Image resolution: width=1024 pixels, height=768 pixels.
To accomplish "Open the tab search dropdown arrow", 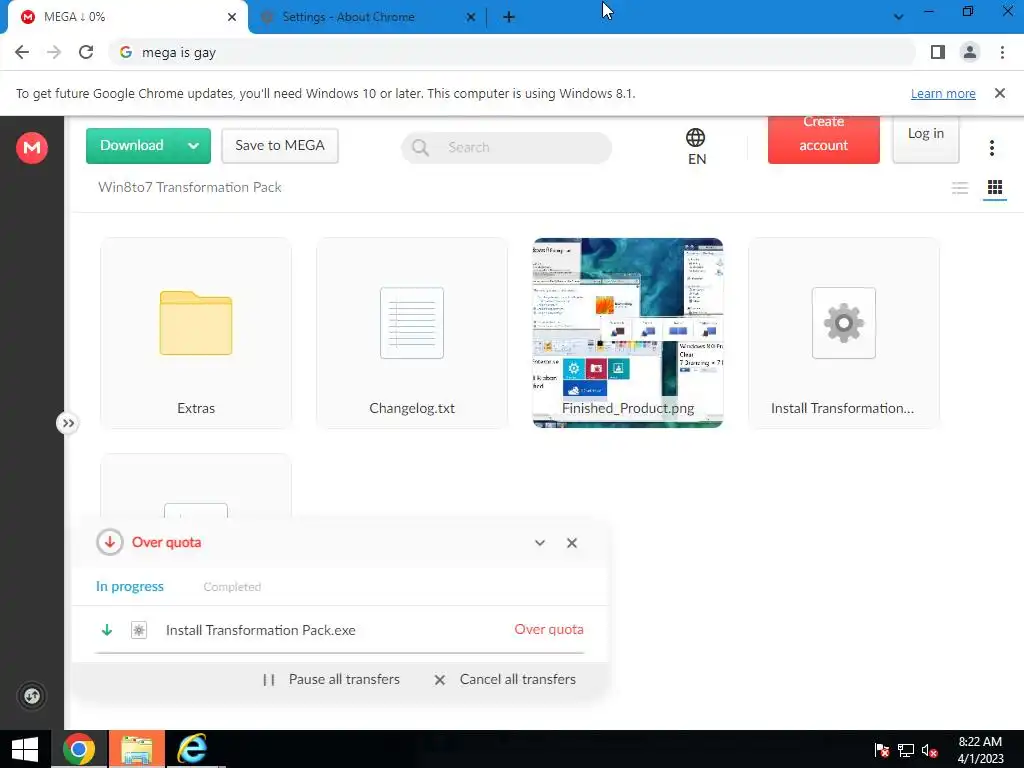I will point(899,17).
